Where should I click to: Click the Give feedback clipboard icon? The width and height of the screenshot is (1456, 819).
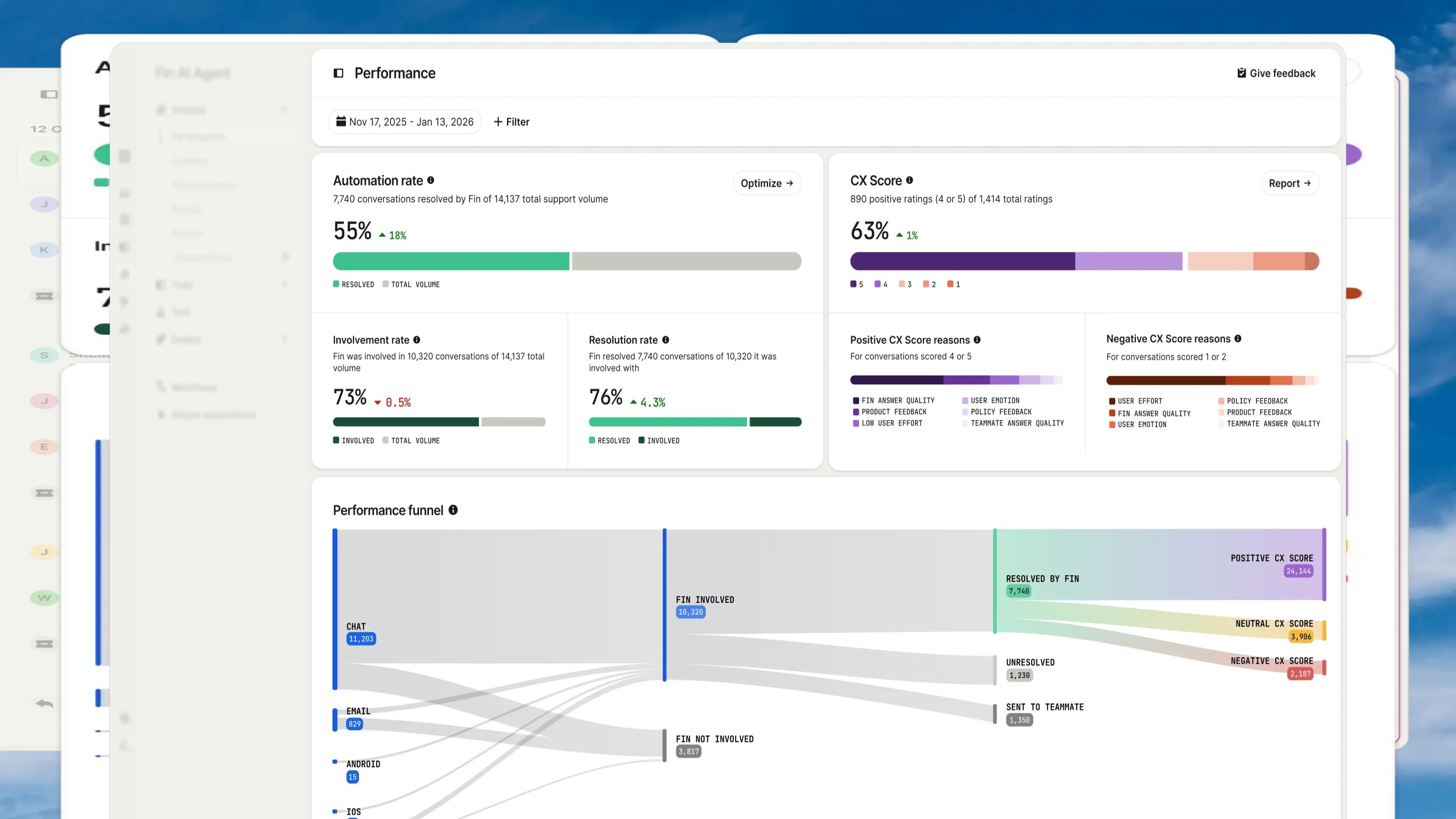1241,73
